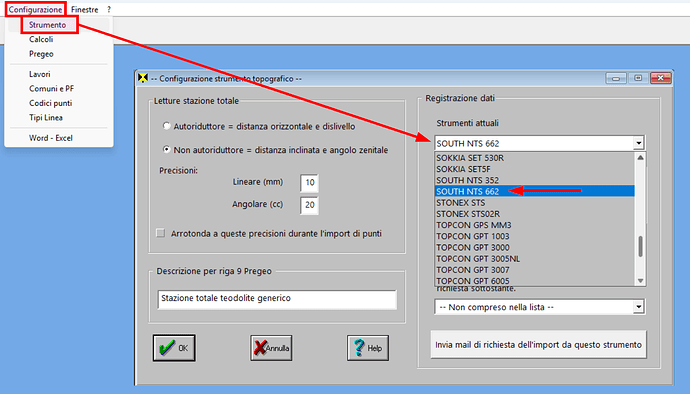Open the Configurazione menu
This screenshot has height=394, width=690.
pyautogui.click(x=35, y=9)
